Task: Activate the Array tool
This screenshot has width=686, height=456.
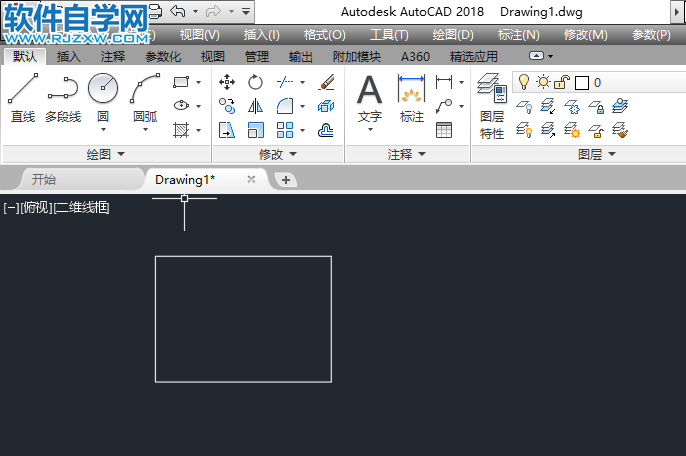Action: pyautogui.click(x=285, y=130)
